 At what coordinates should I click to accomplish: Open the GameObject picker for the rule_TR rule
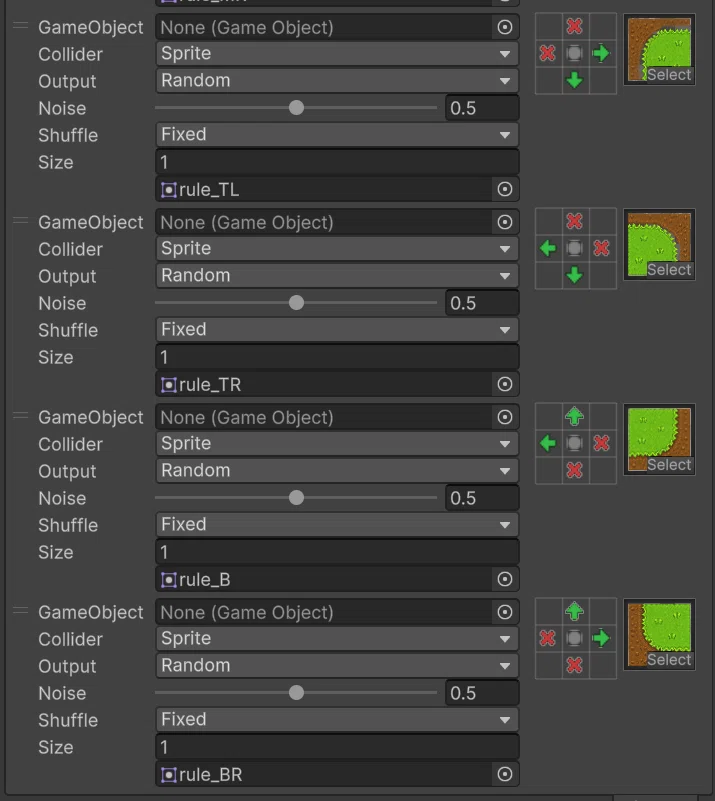tap(505, 222)
